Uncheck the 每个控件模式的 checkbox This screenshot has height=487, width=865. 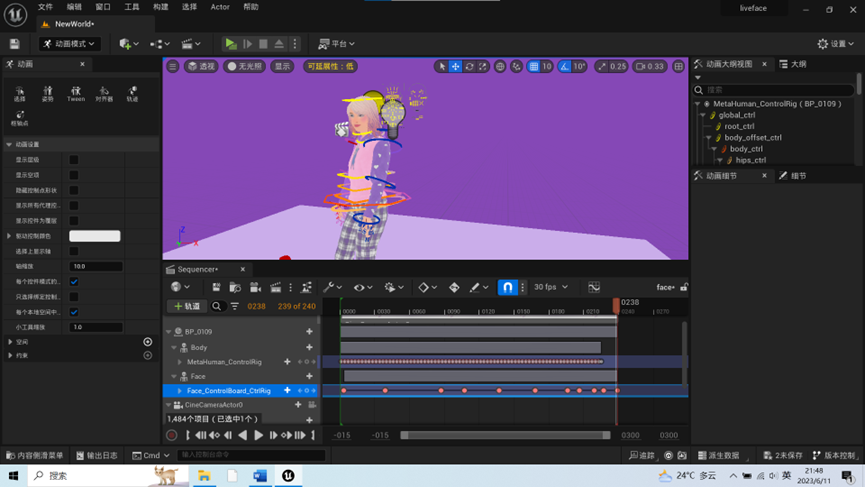click(x=73, y=281)
